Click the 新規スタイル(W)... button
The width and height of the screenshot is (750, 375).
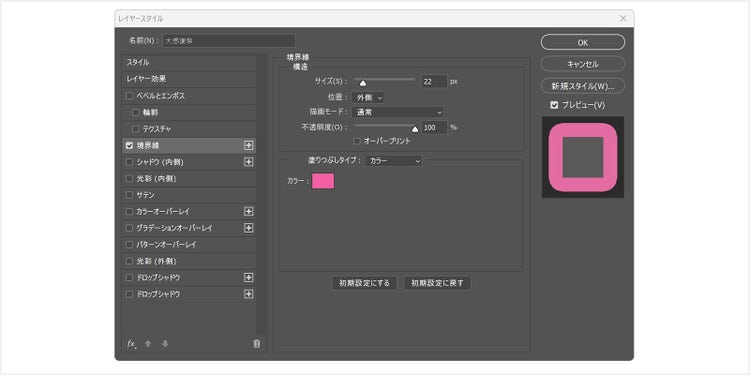pyautogui.click(x=583, y=86)
